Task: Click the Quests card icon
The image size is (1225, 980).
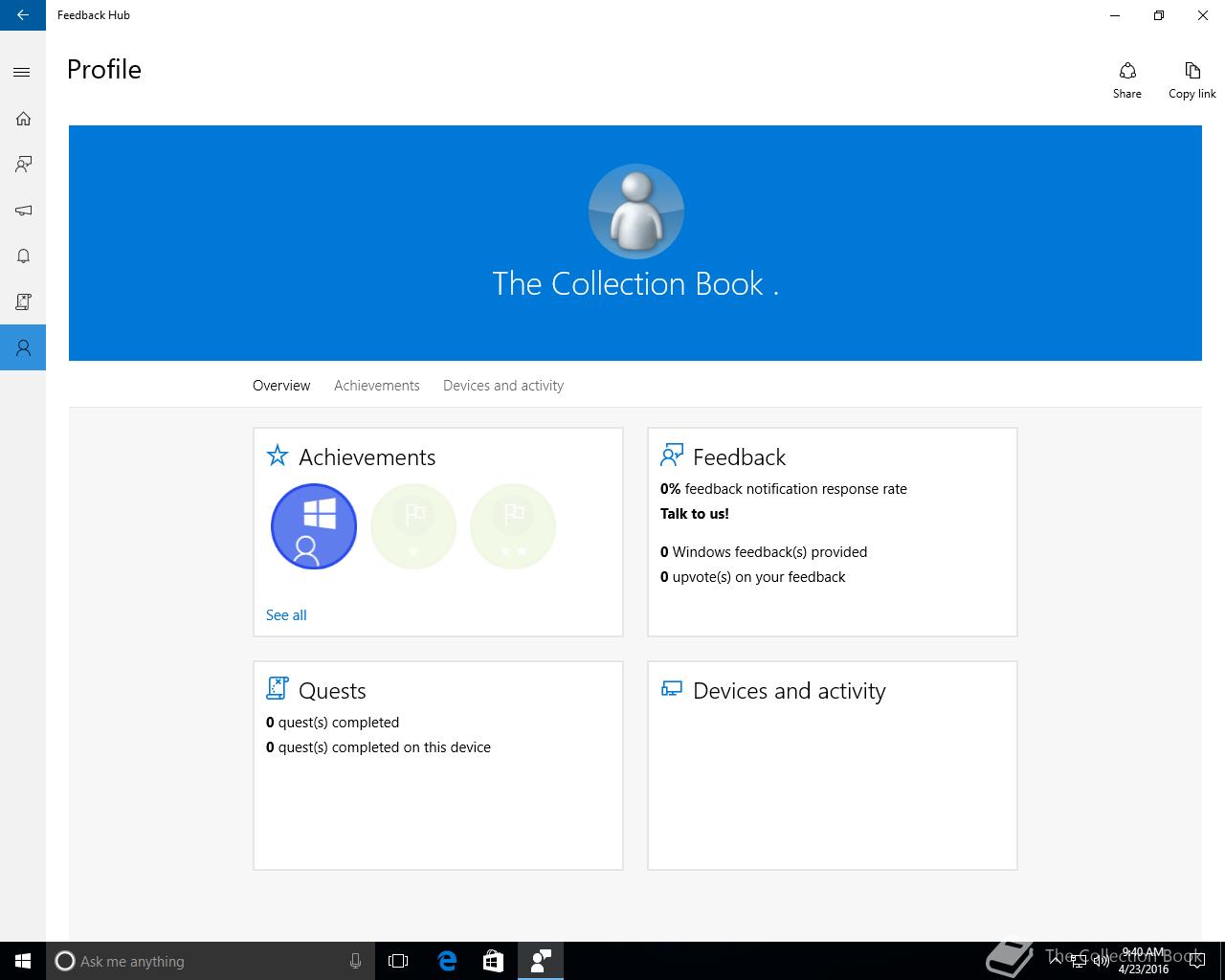Action: (x=278, y=688)
